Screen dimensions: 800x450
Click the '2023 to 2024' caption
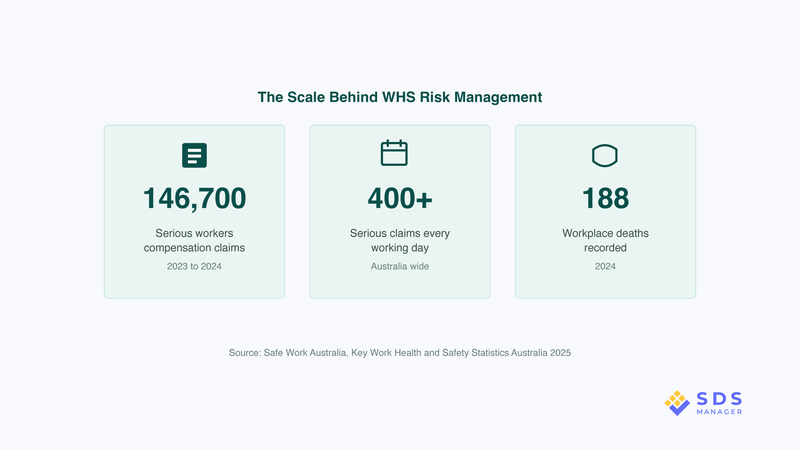194,266
